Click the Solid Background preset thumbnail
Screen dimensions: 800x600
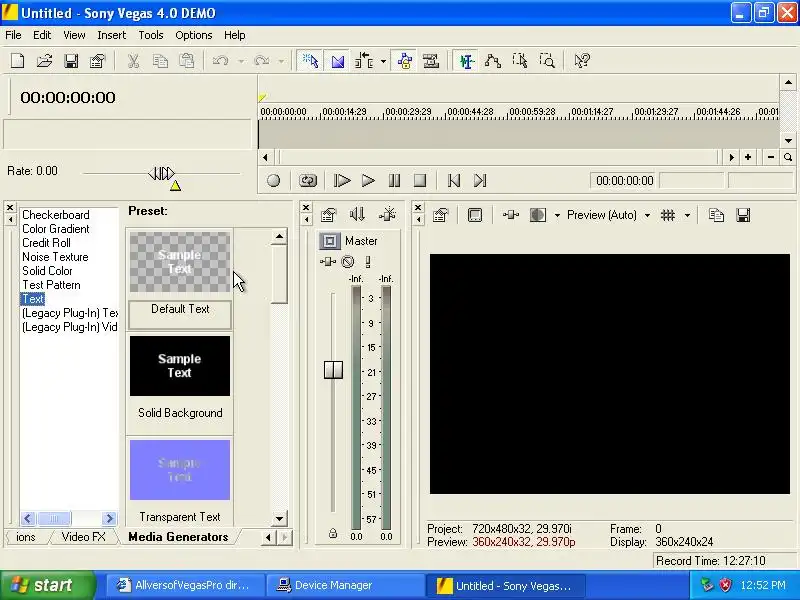[x=180, y=366]
